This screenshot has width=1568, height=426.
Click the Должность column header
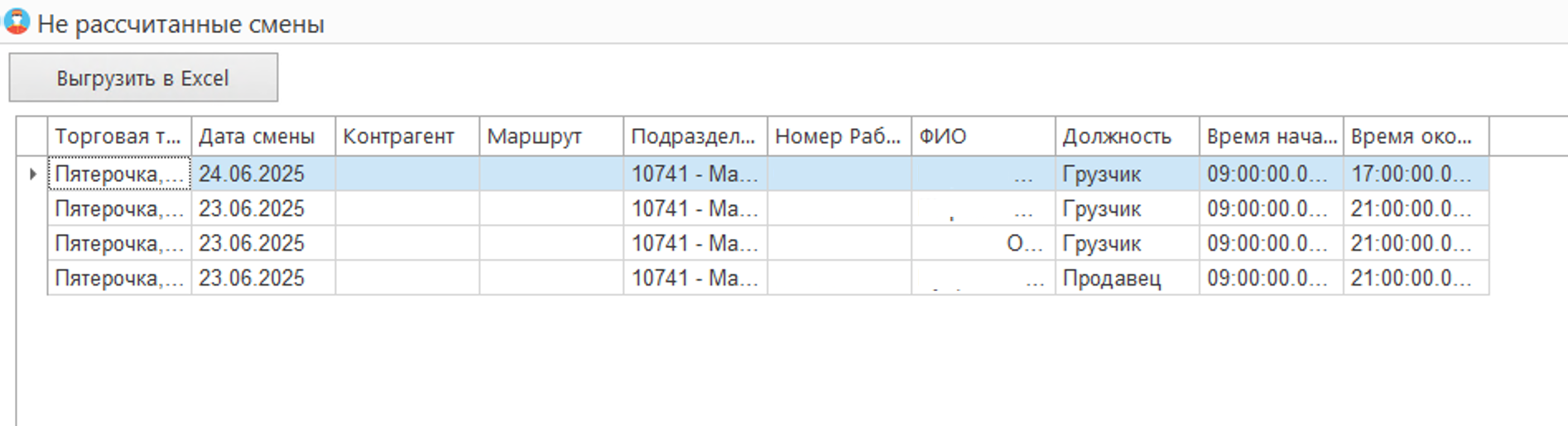tap(1128, 136)
